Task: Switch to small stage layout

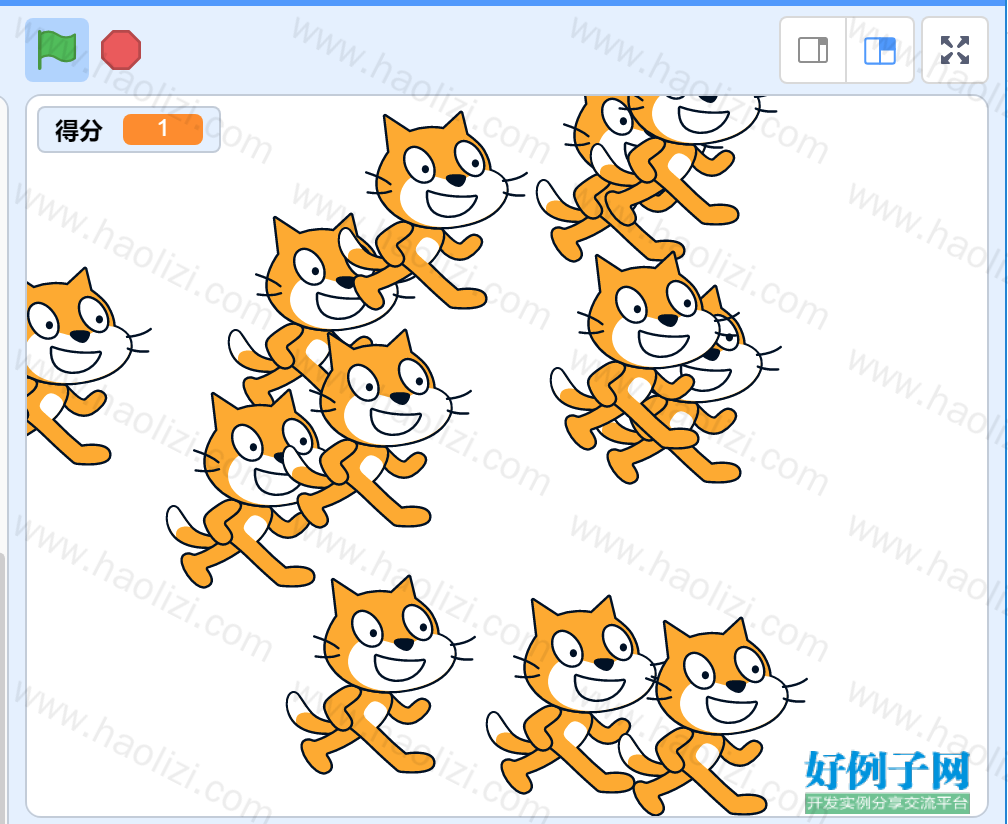Action: pyautogui.click(x=813, y=50)
